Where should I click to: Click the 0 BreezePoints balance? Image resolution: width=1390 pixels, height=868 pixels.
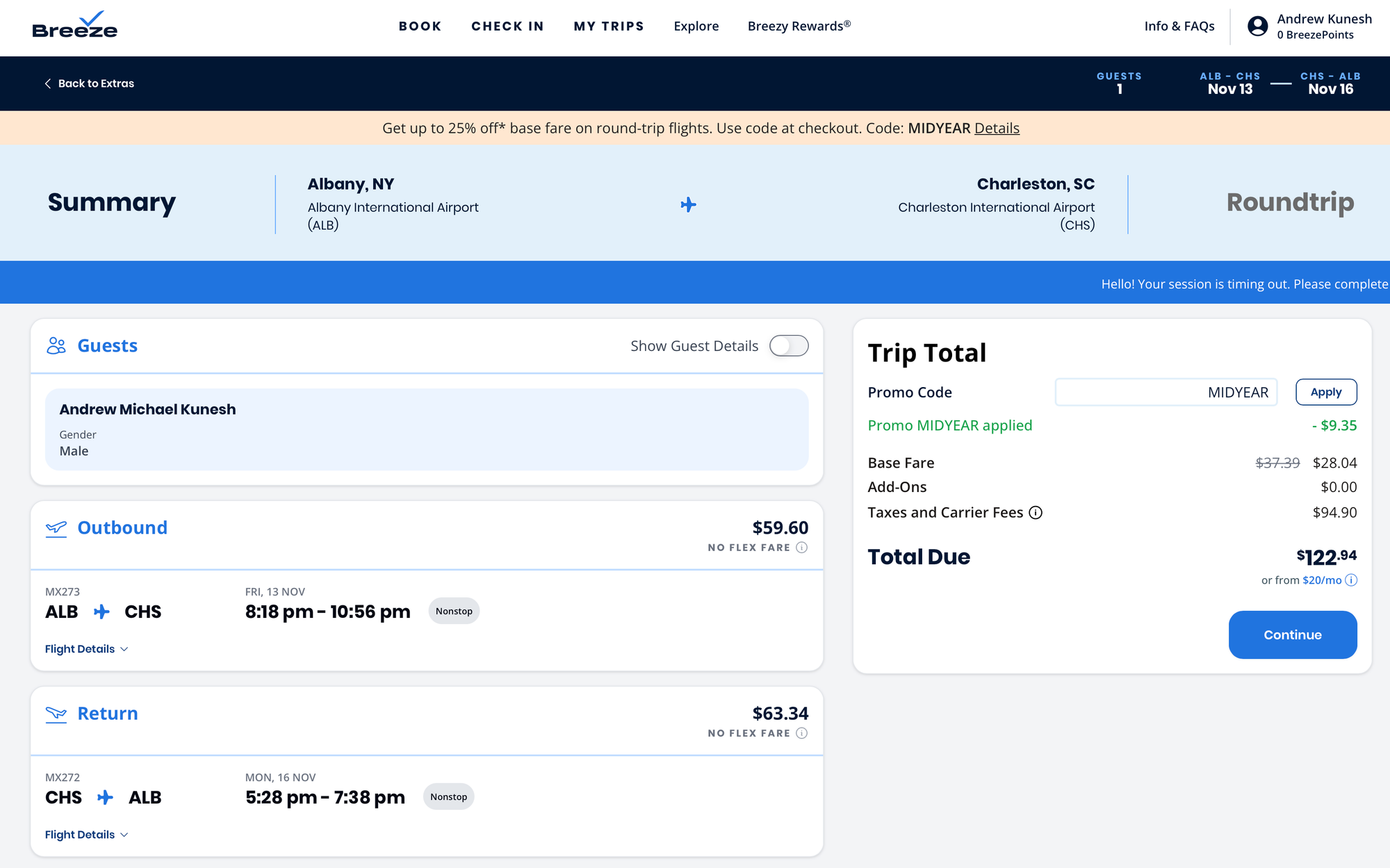click(1315, 35)
